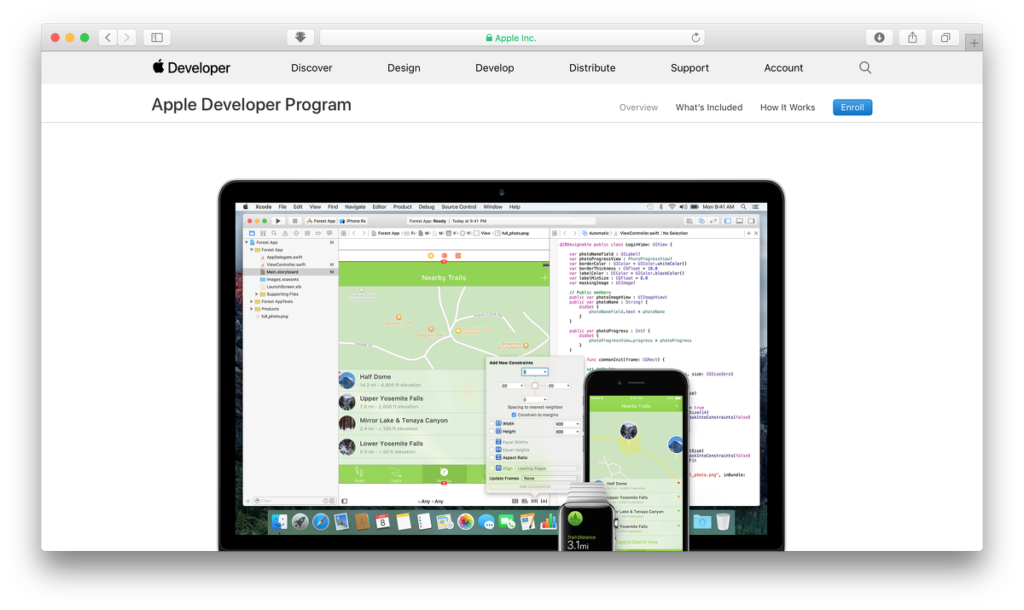Click the blue Enroll button
The image size is (1024, 610).
(x=852, y=107)
